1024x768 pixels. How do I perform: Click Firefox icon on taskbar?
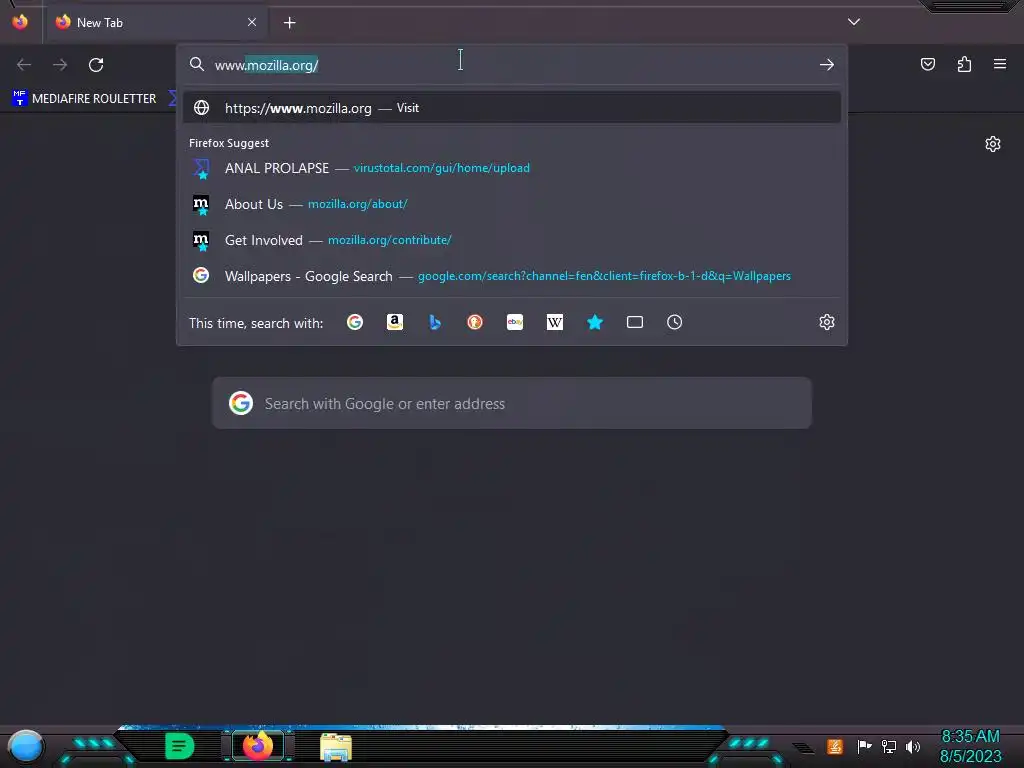click(x=257, y=746)
